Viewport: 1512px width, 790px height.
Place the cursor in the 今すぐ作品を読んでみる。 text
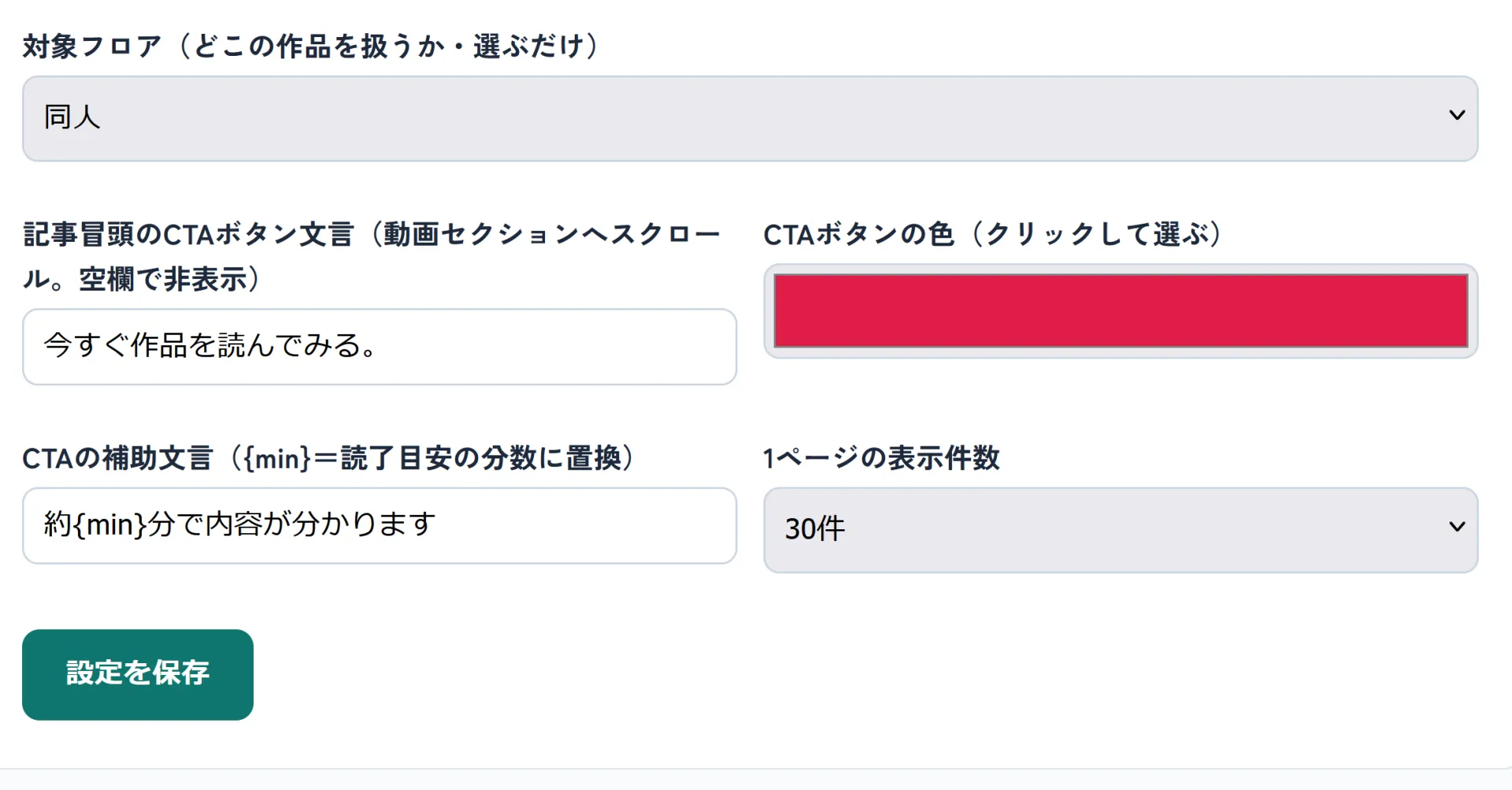coord(212,346)
